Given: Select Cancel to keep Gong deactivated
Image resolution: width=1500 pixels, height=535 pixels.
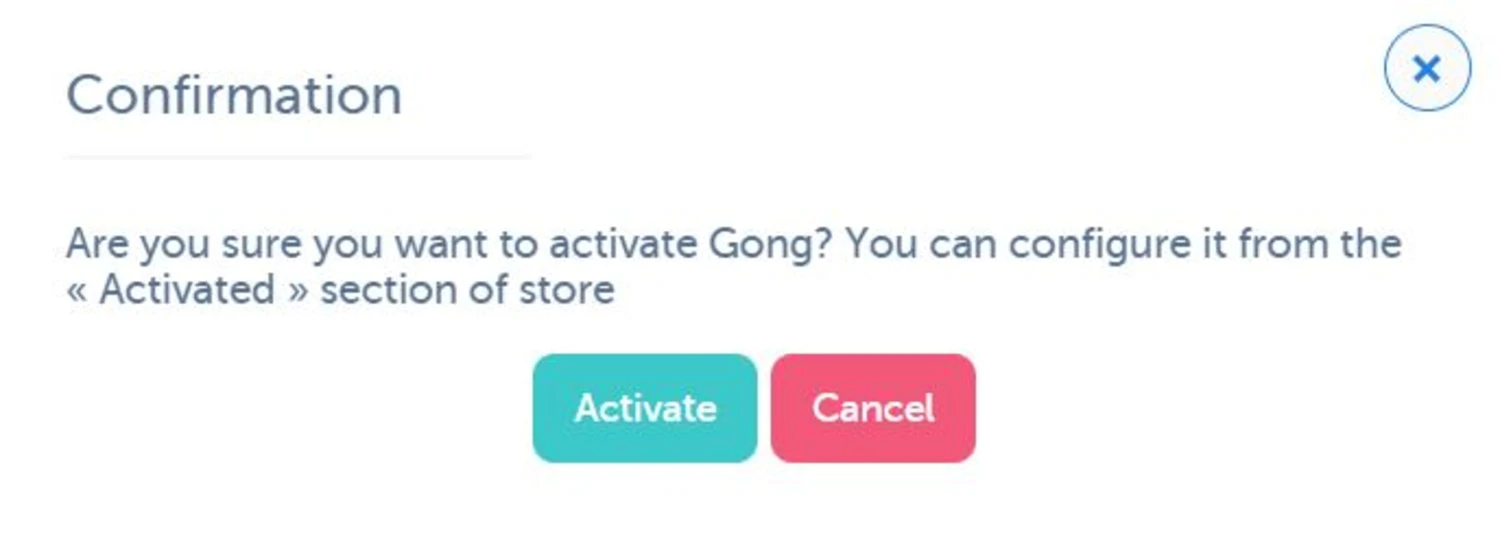Looking at the screenshot, I should tap(873, 408).
